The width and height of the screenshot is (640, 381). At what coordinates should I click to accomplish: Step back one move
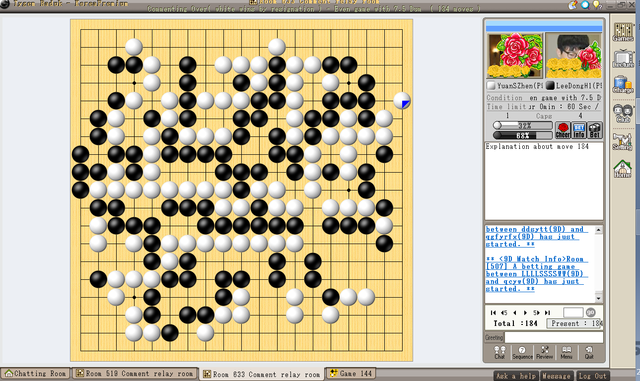(515, 313)
